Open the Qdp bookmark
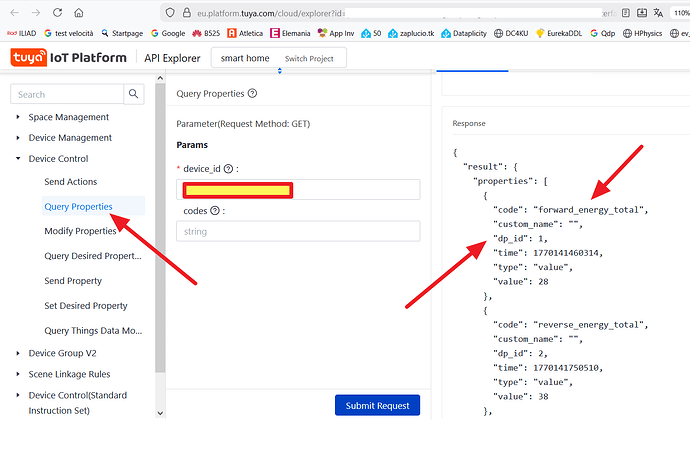690x452 pixels. click(x=602, y=33)
